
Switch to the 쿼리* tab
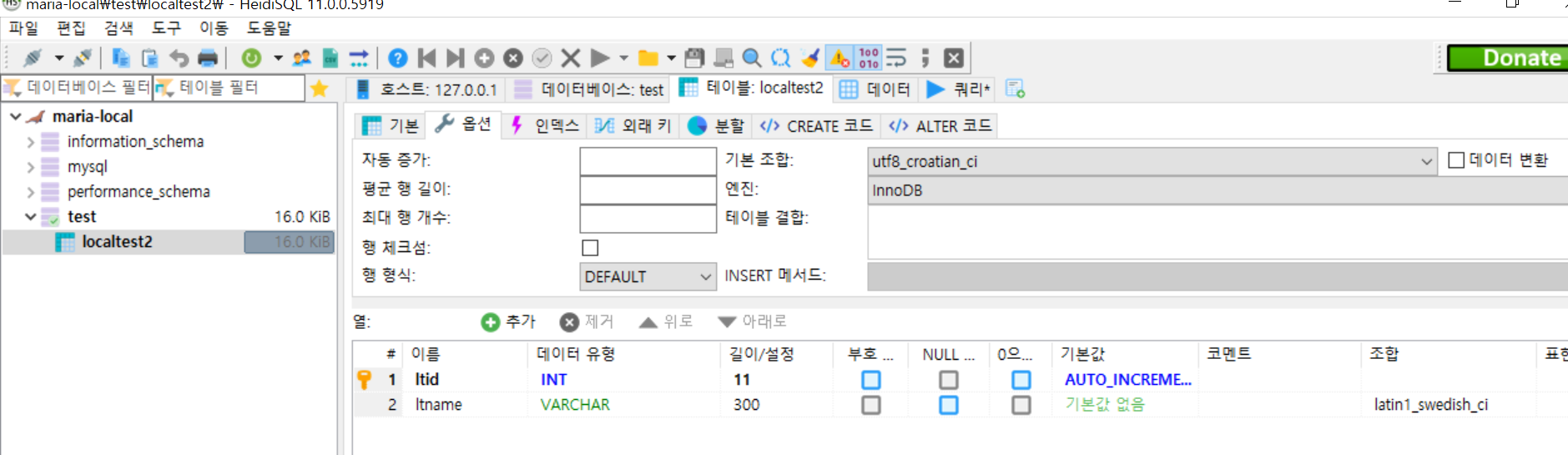point(959,89)
